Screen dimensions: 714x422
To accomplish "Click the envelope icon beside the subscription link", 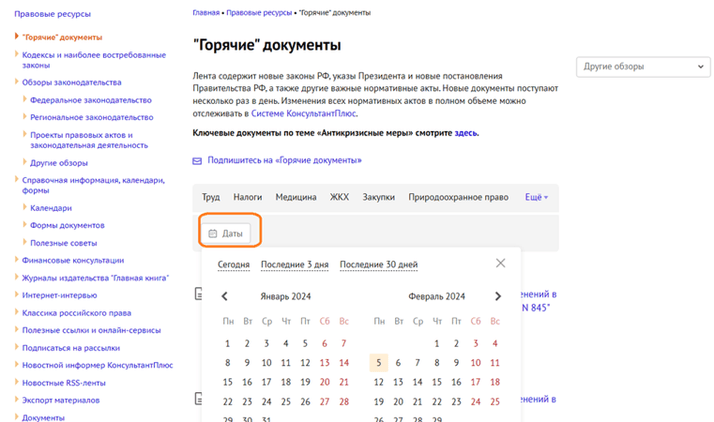I will click(x=197, y=161).
